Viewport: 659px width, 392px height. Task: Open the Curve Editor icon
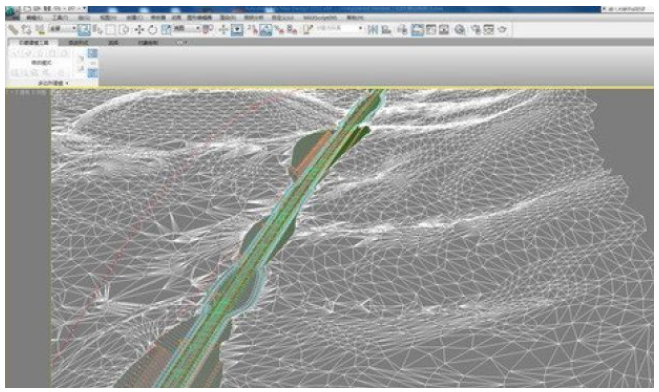pos(431,29)
